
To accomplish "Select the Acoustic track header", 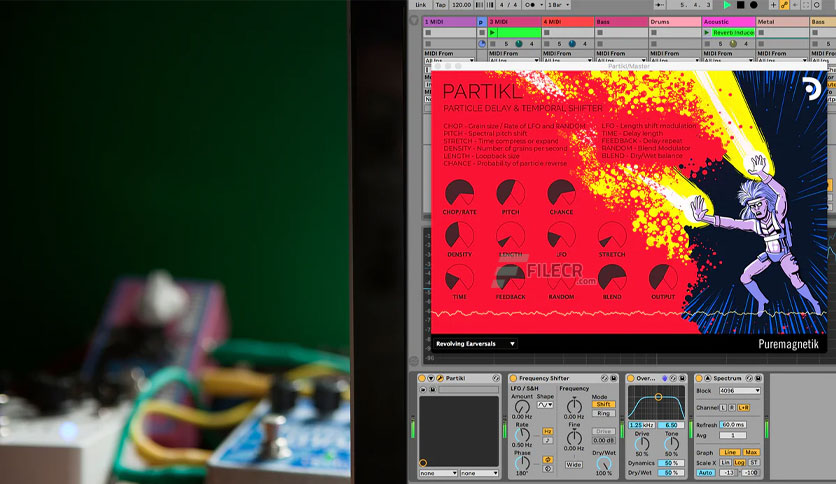I will click(728, 22).
